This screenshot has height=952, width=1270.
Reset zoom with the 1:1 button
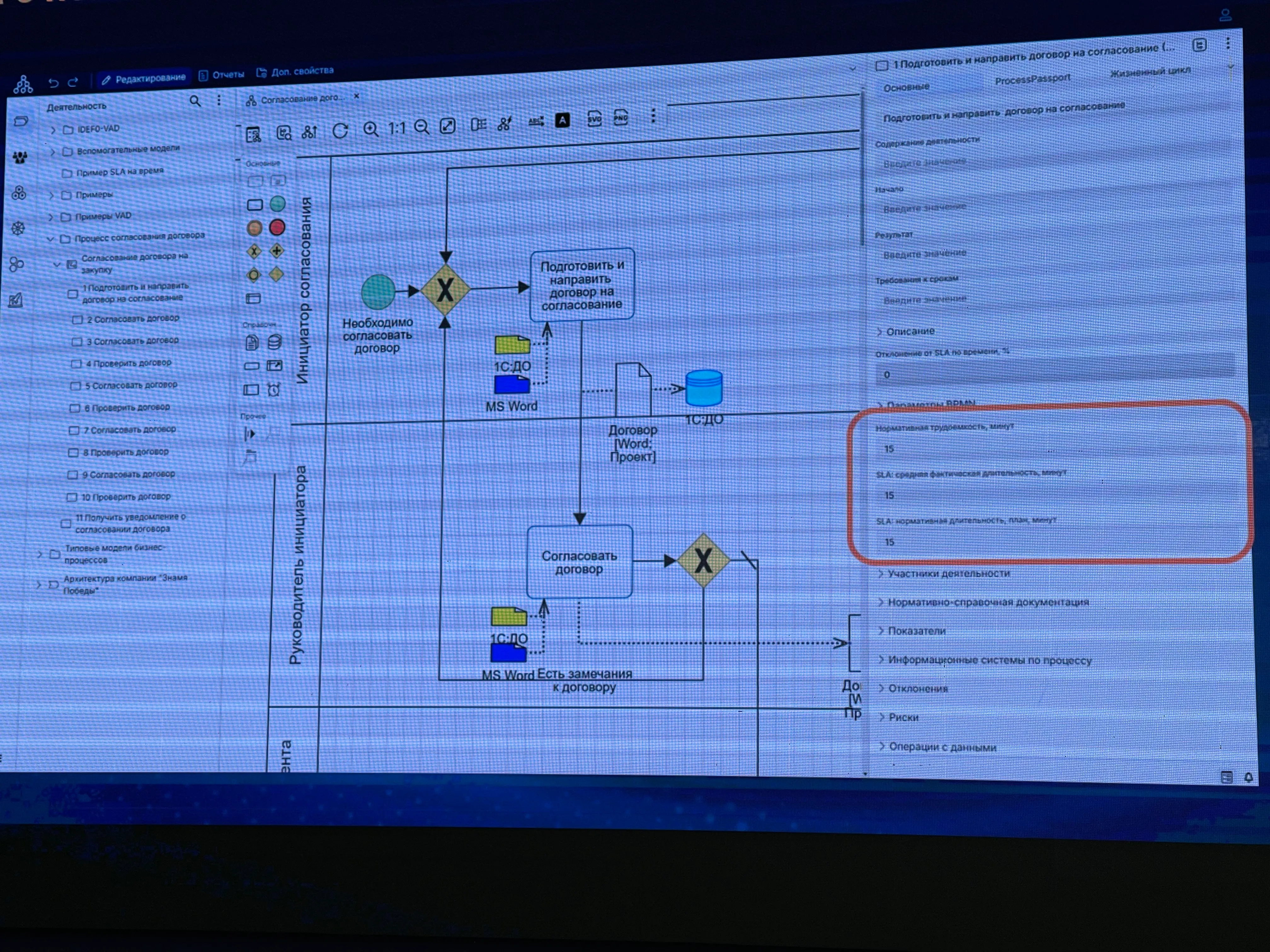(397, 128)
